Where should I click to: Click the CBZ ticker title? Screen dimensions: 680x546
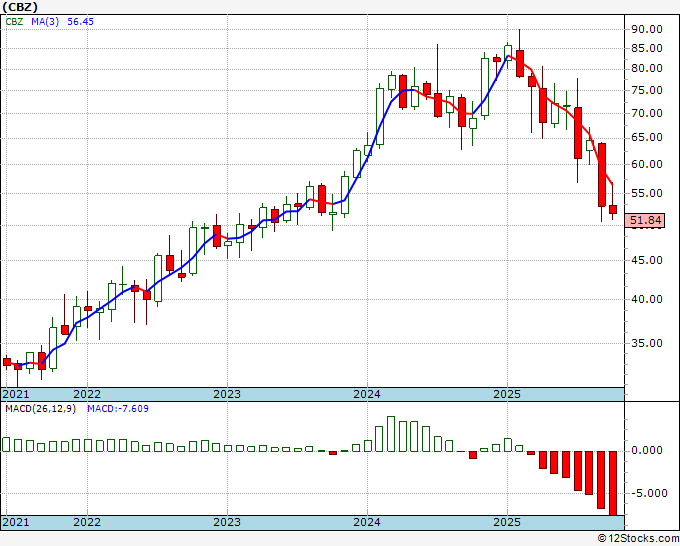coord(20,7)
